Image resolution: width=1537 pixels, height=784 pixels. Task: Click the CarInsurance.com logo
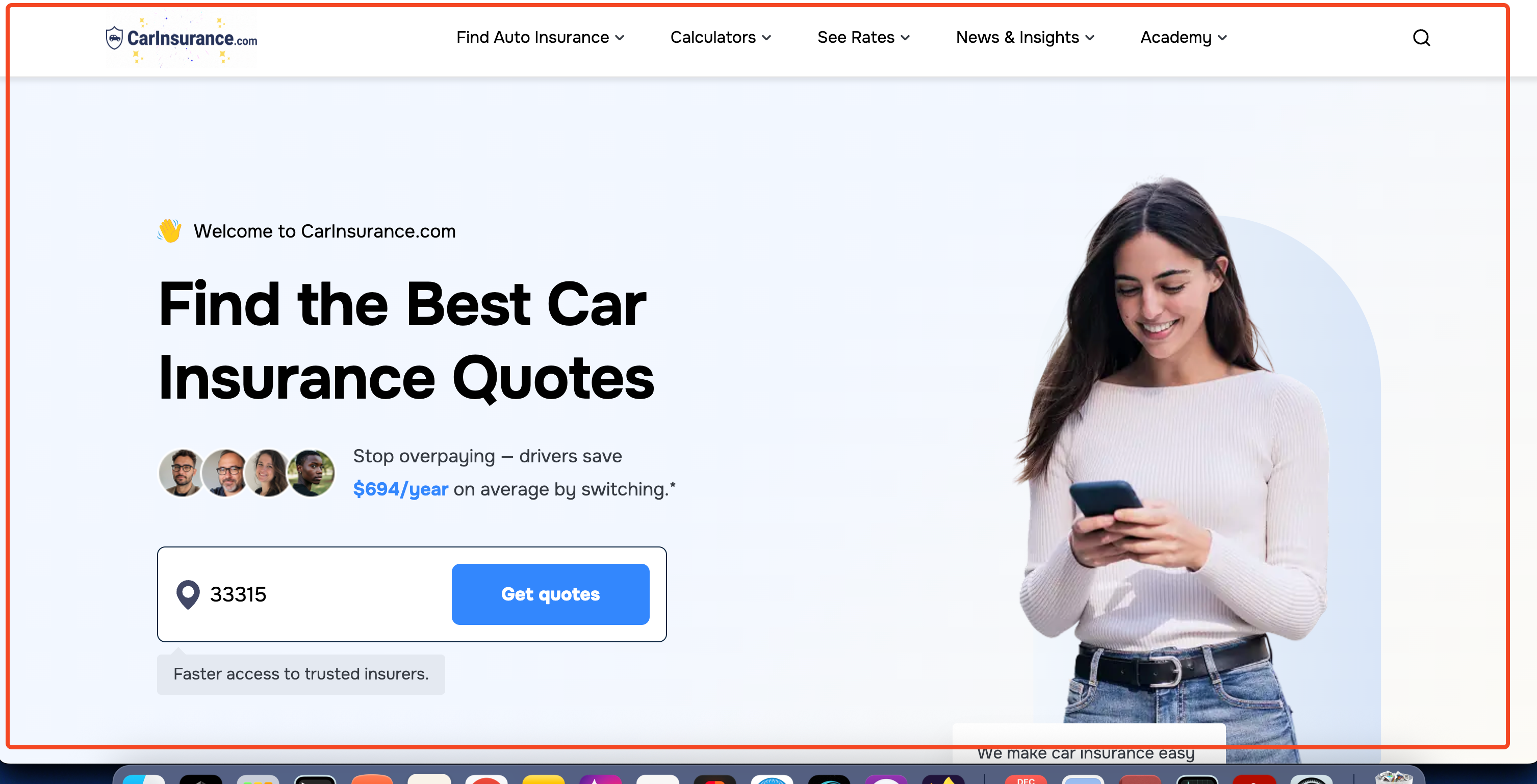[x=182, y=39]
